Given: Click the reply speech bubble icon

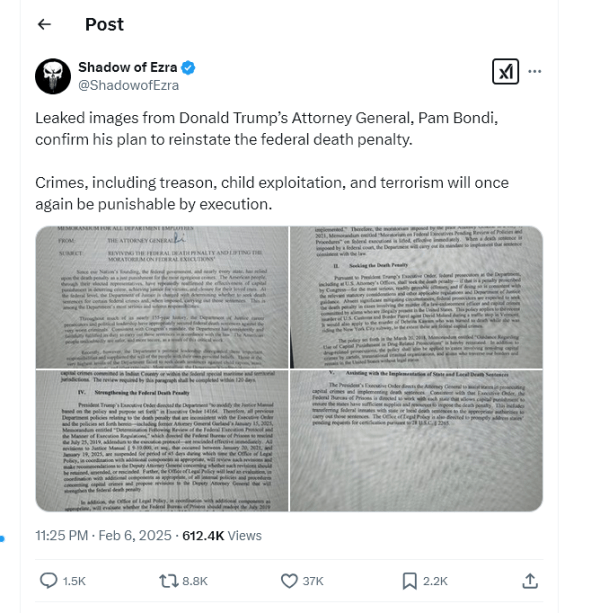Looking at the screenshot, I should 49,581.
